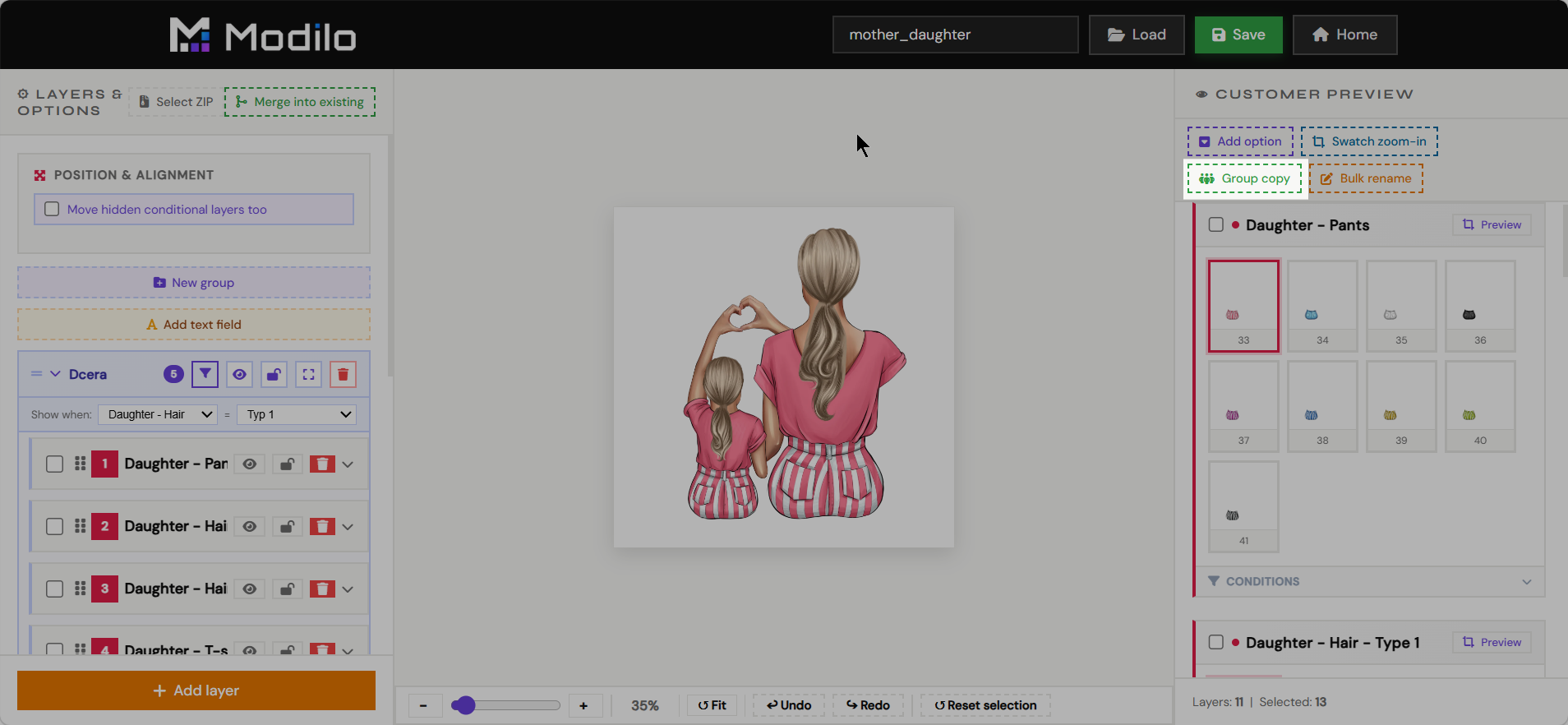Viewport: 1568px width, 725px height.
Task: Select pants swatch 39
Action: pos(1401,406)
